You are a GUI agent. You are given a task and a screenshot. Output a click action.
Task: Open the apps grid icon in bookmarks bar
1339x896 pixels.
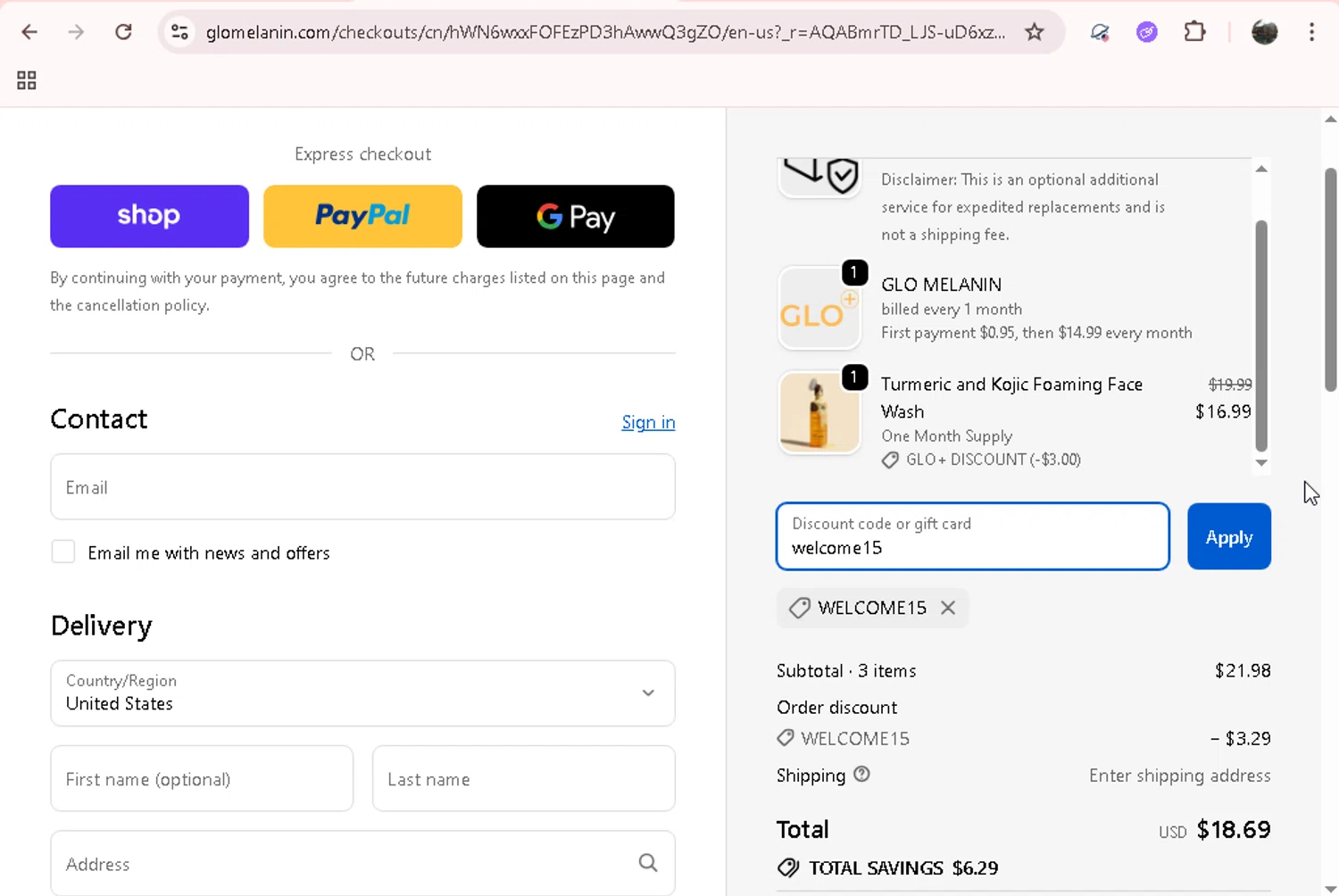click(27, 80)
